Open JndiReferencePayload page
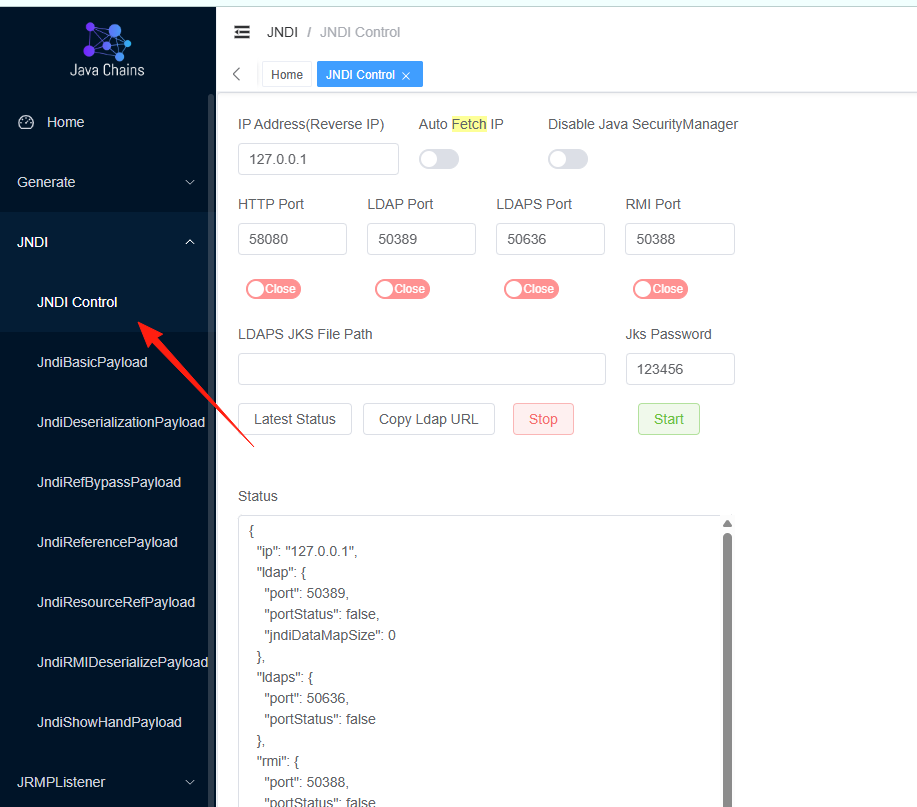 click(107, 542)
